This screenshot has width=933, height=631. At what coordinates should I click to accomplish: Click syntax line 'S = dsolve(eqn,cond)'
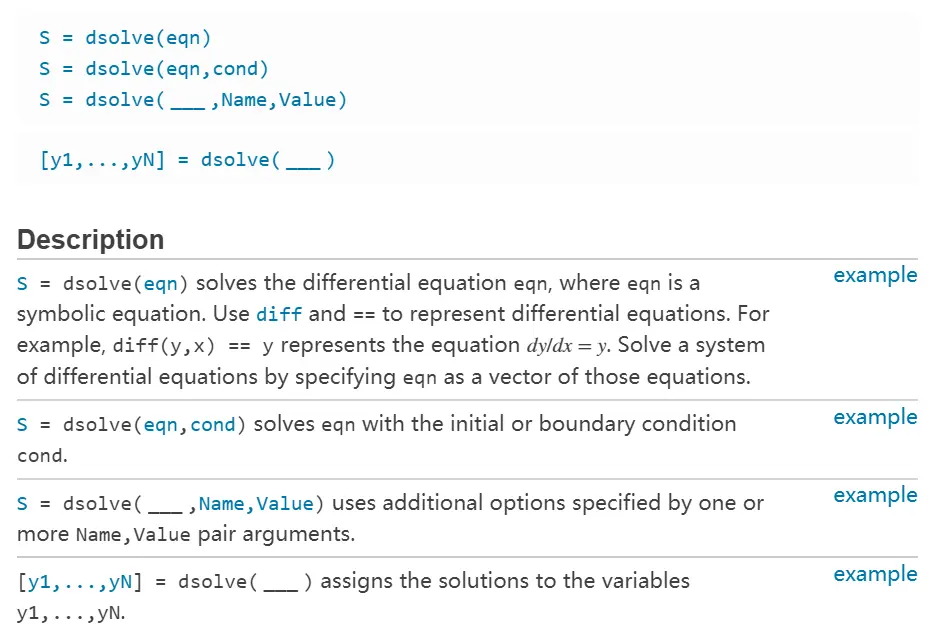154,69
